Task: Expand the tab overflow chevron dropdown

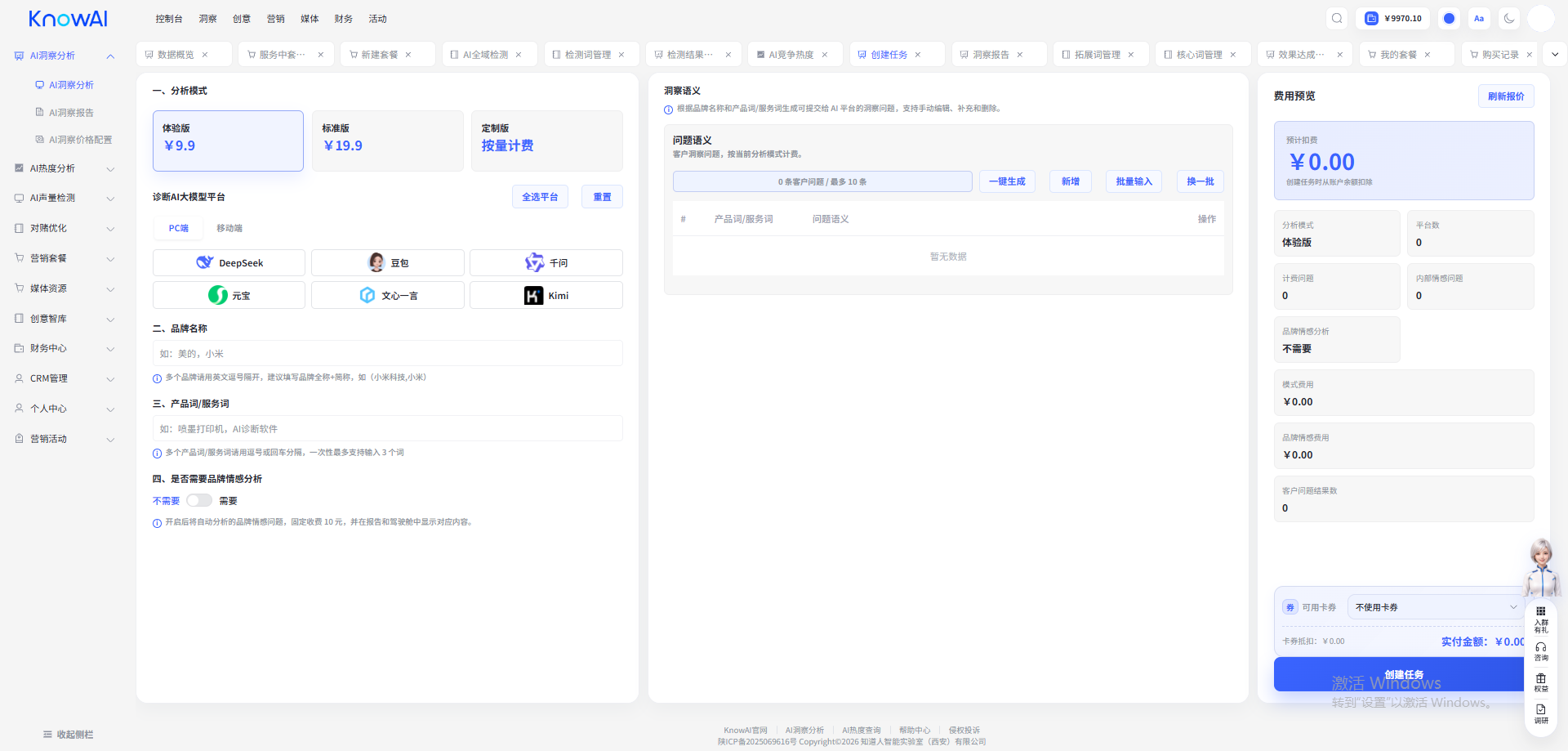Action: [1555, 55]
